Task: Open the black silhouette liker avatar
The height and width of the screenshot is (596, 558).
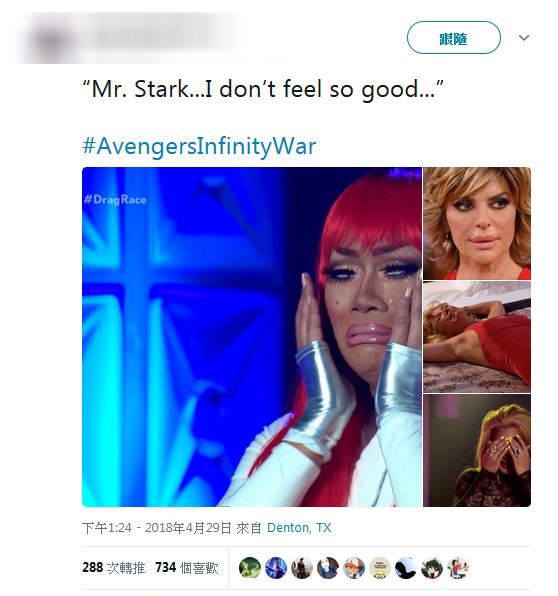Action: [406, 568]
